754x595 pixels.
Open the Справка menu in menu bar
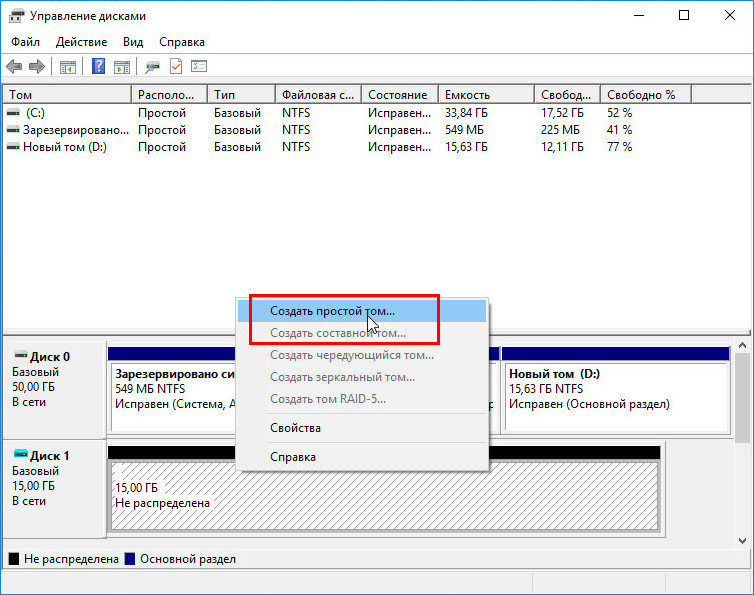pos(182,42)
